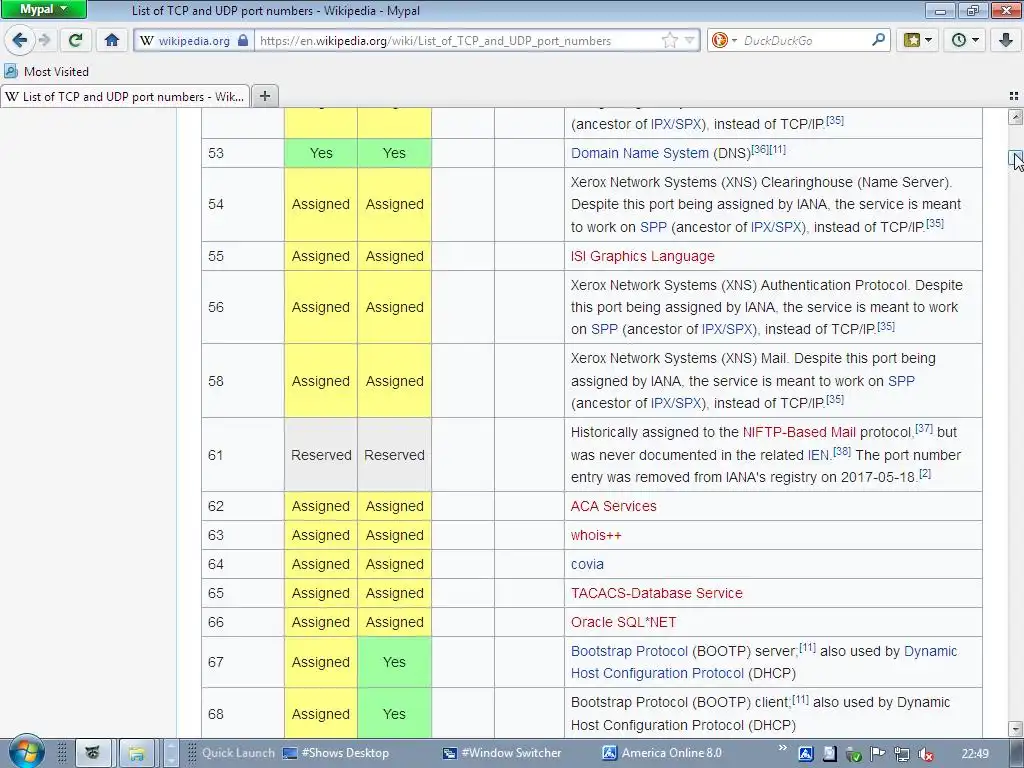Click #Window Switcher quick launch item

point(502,753)
